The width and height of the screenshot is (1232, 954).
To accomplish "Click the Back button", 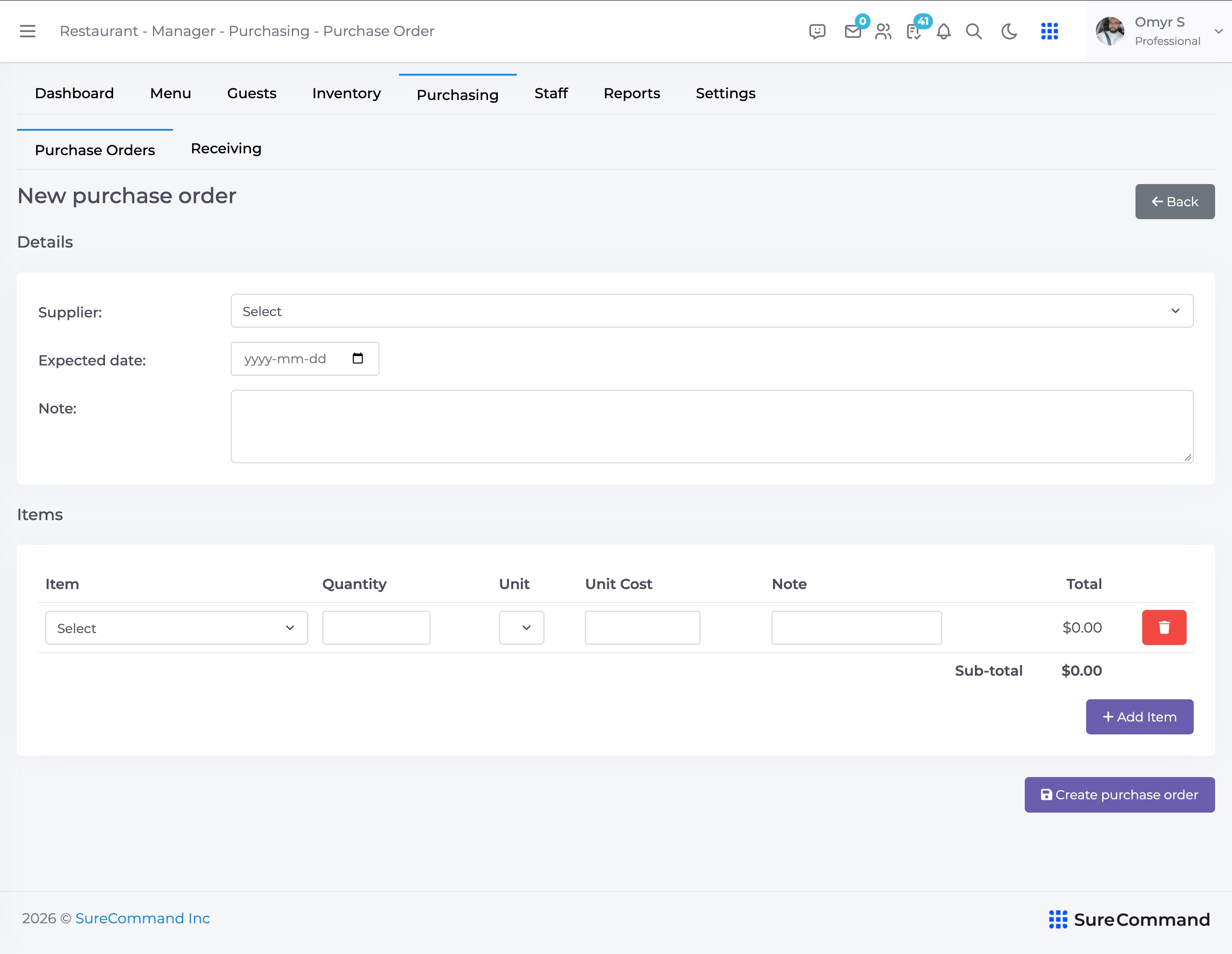I will [x=1175, y=201].
